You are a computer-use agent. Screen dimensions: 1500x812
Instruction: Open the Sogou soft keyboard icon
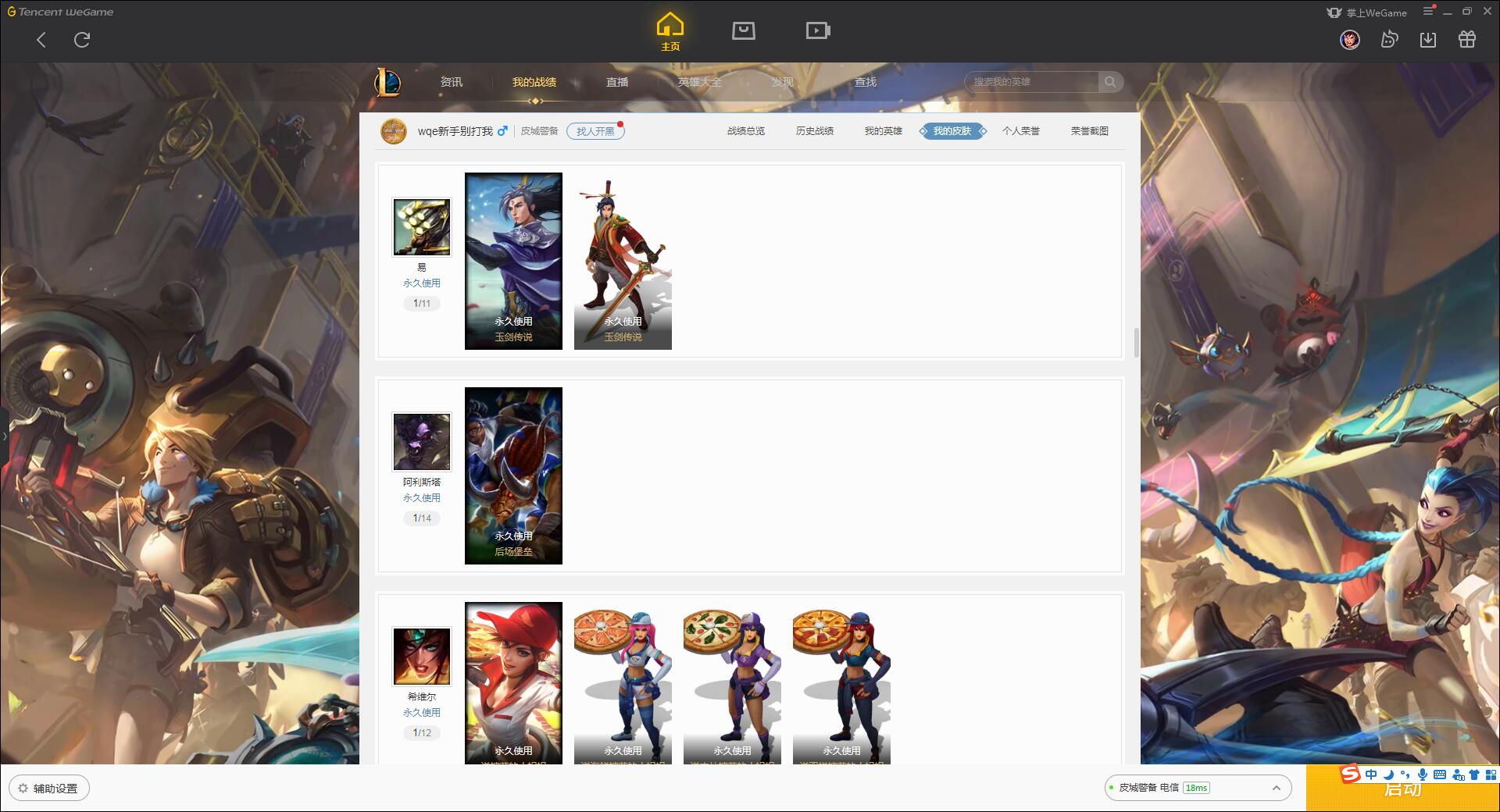point(1440,775)
